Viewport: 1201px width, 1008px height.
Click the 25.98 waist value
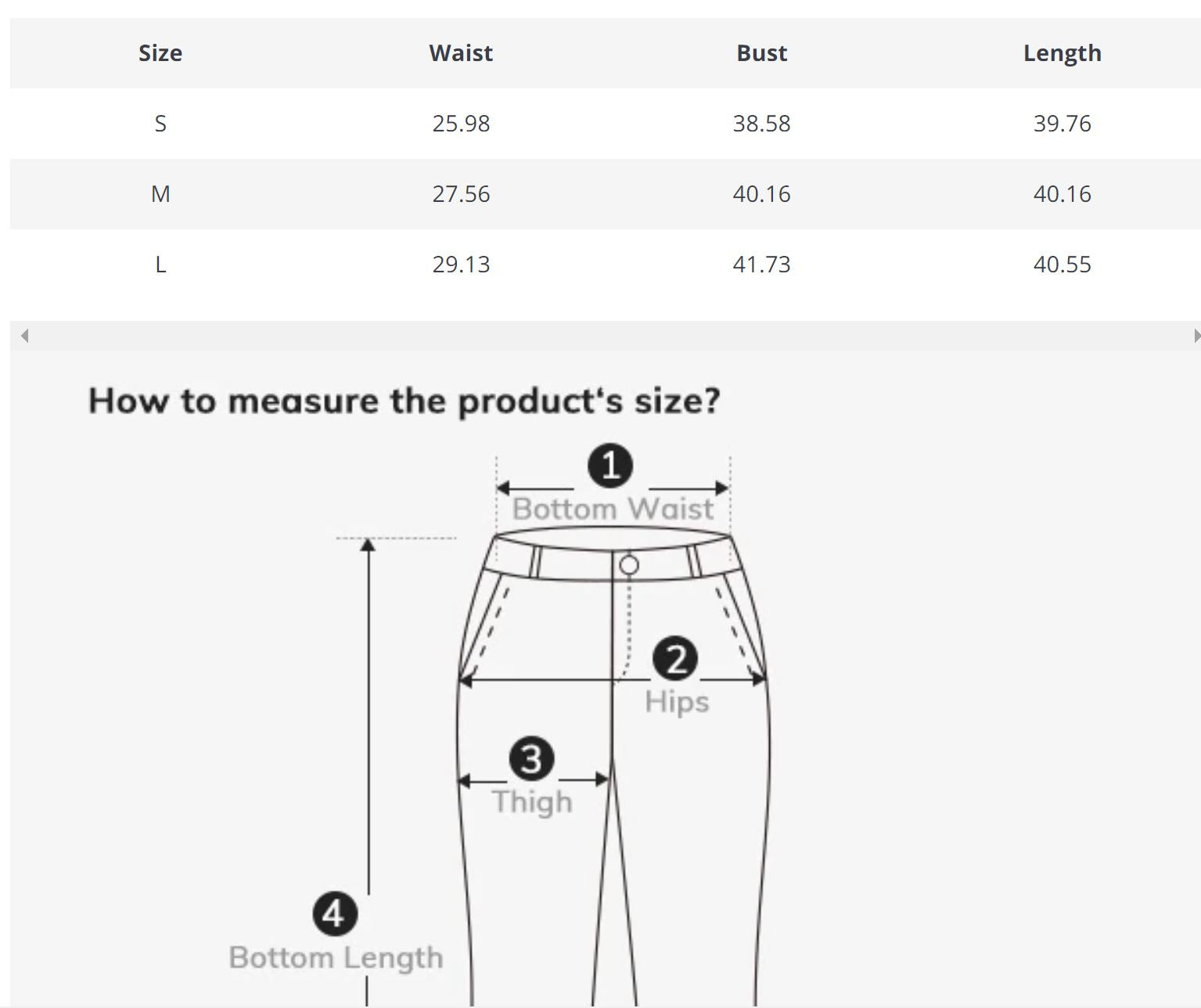point(461,124)
